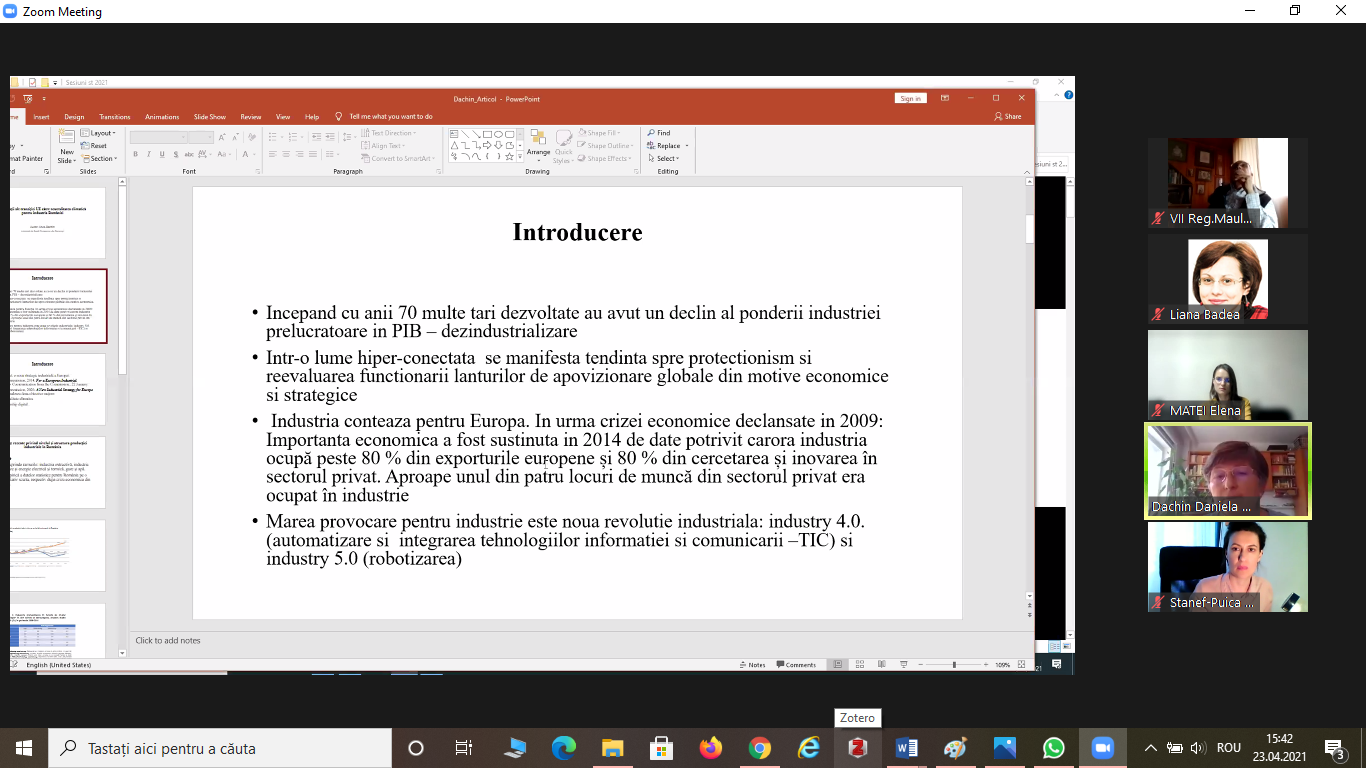
Task: Click to add notes area
Action: click(x=168, y=640)
